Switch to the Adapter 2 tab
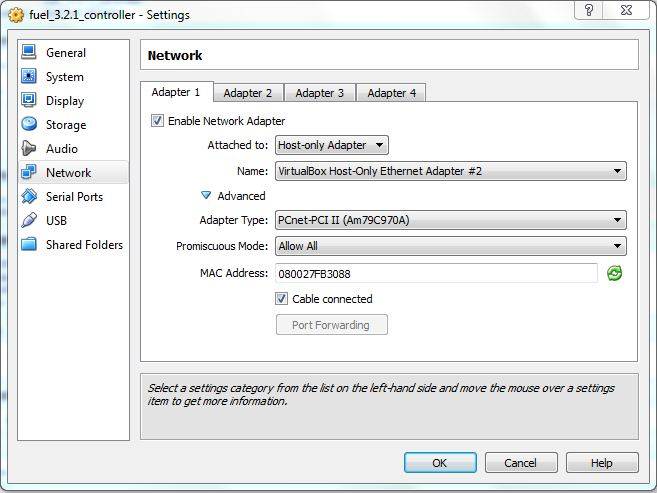 click(x=248, y=93)
